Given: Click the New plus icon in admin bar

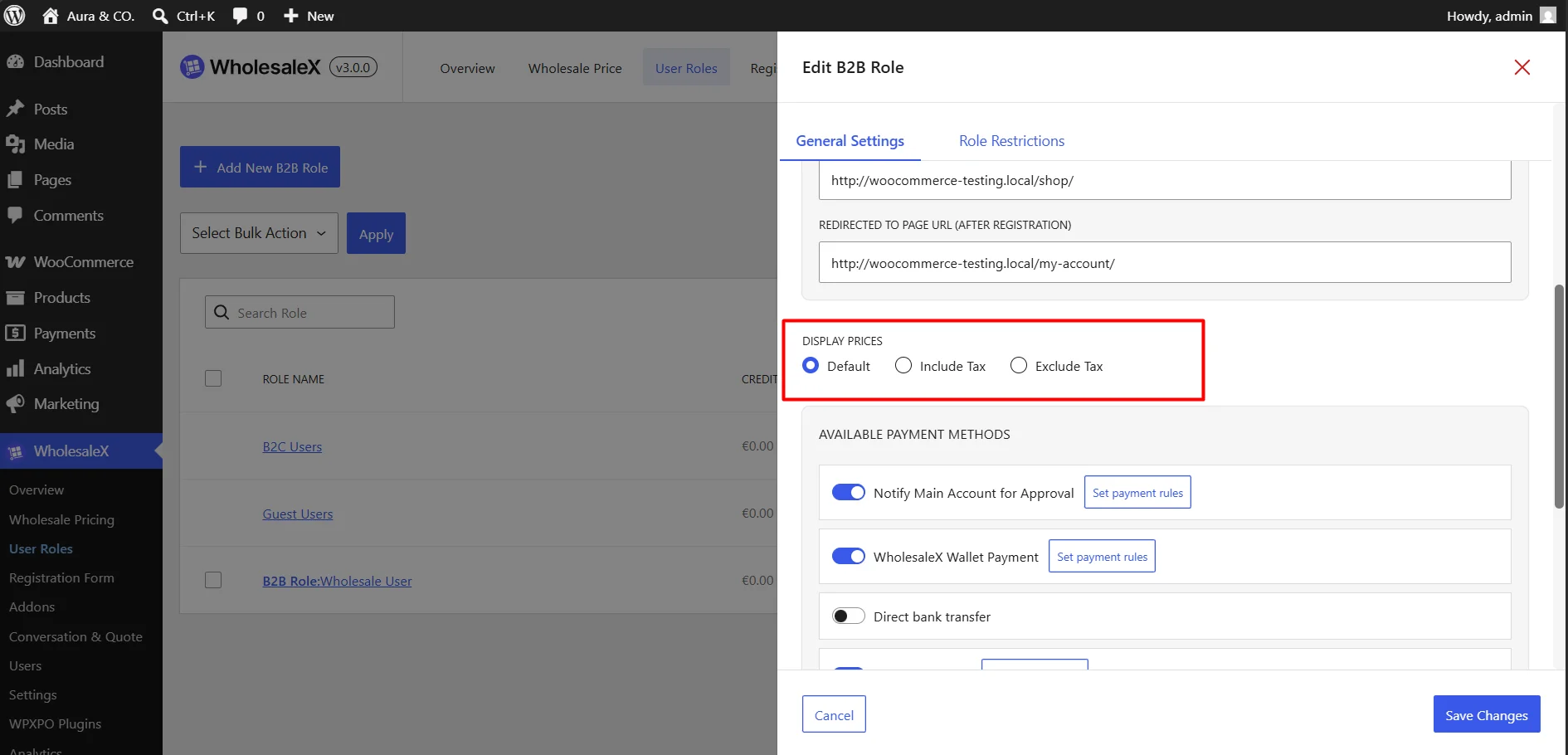Looking at the screenshot, I should click(x=291, y=16).
